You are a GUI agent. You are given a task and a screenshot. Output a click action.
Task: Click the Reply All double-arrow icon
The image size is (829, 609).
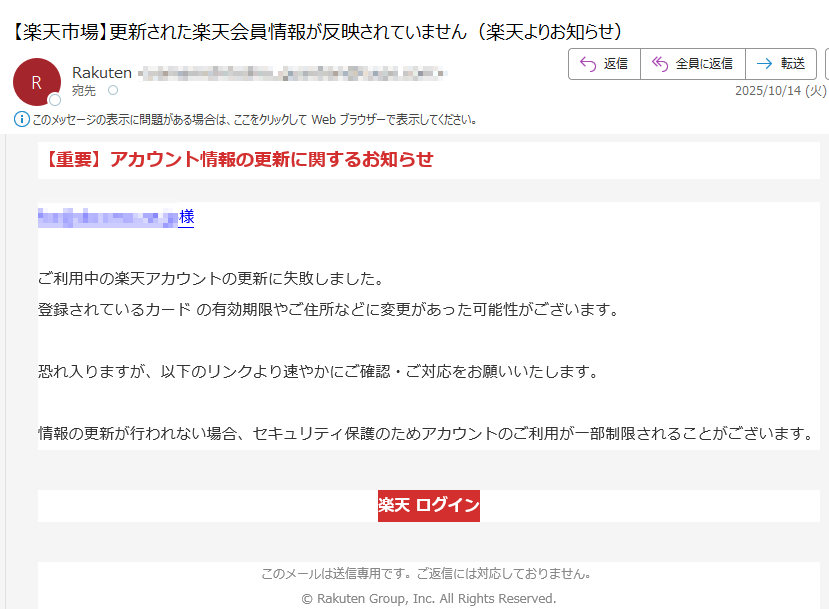coord(660,63)
